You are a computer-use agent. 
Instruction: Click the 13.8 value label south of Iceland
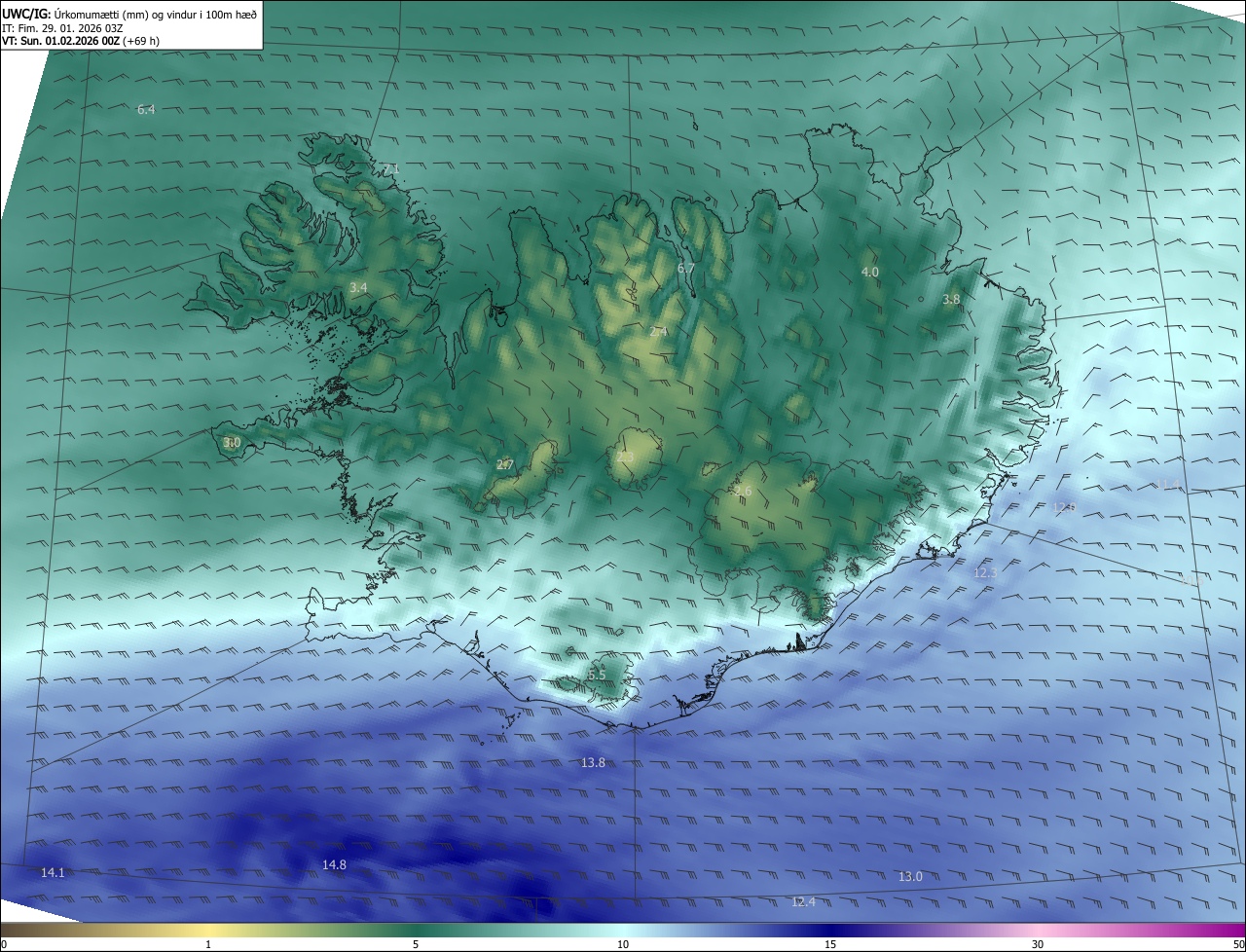[593, 763]
